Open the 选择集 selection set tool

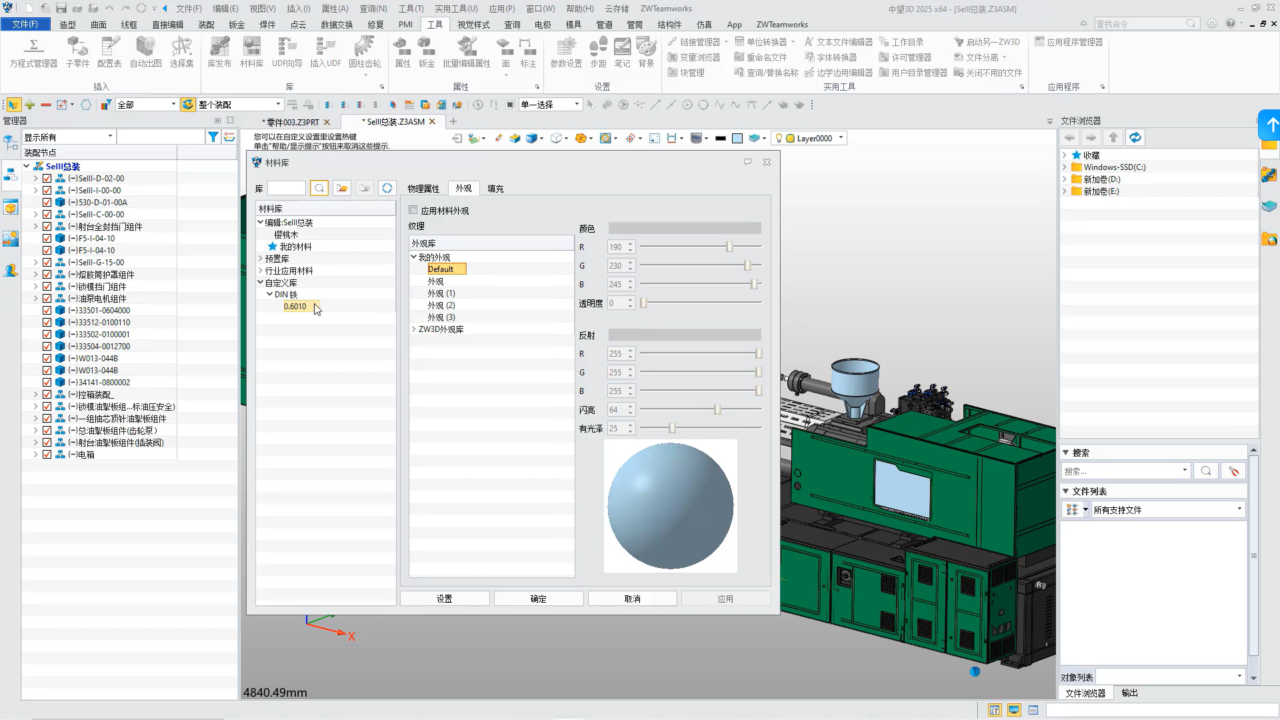181,52
